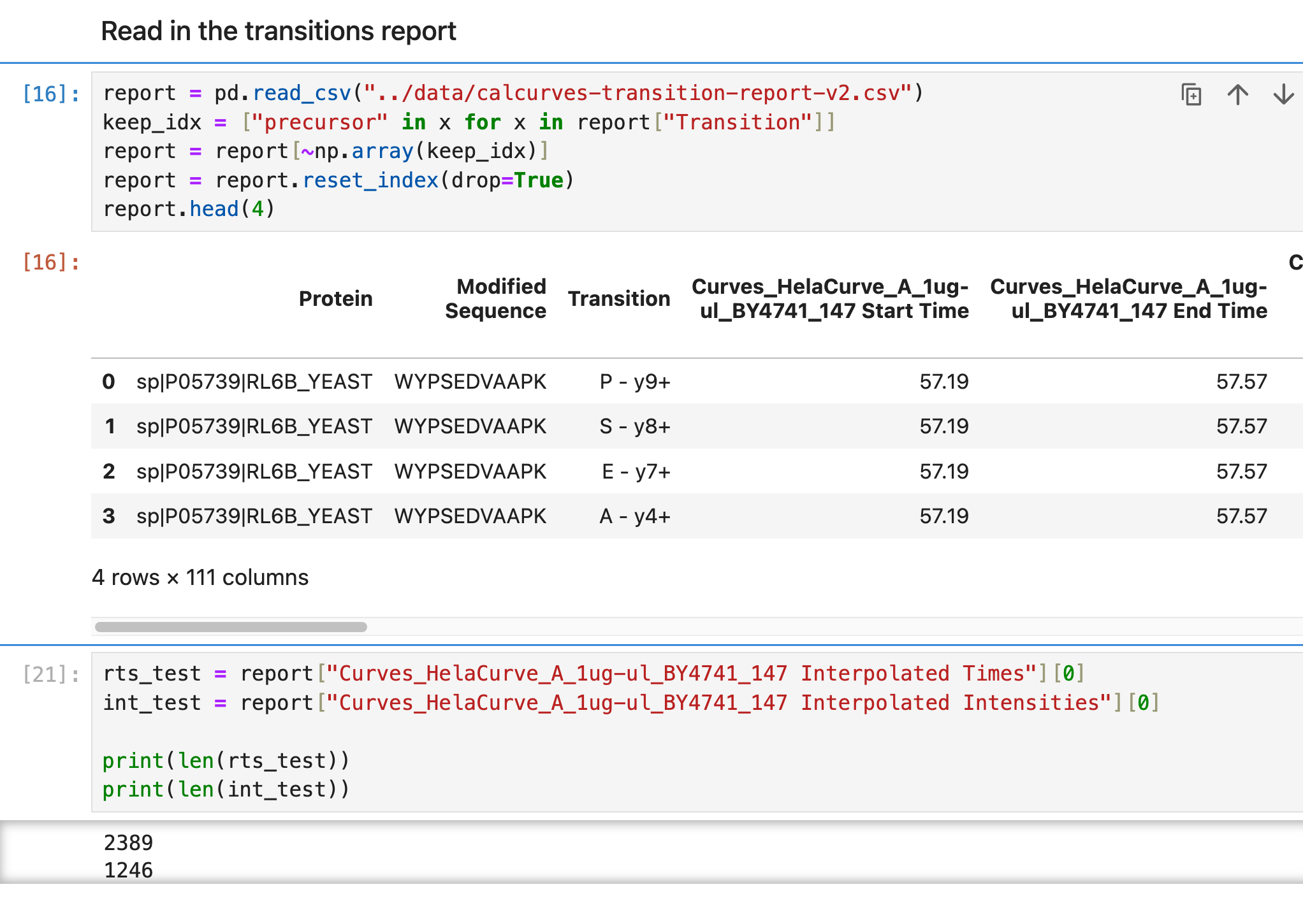Screen dimensions: 1303x924
Task: Move cell down with the down arrow
Action: point(1283,95)
